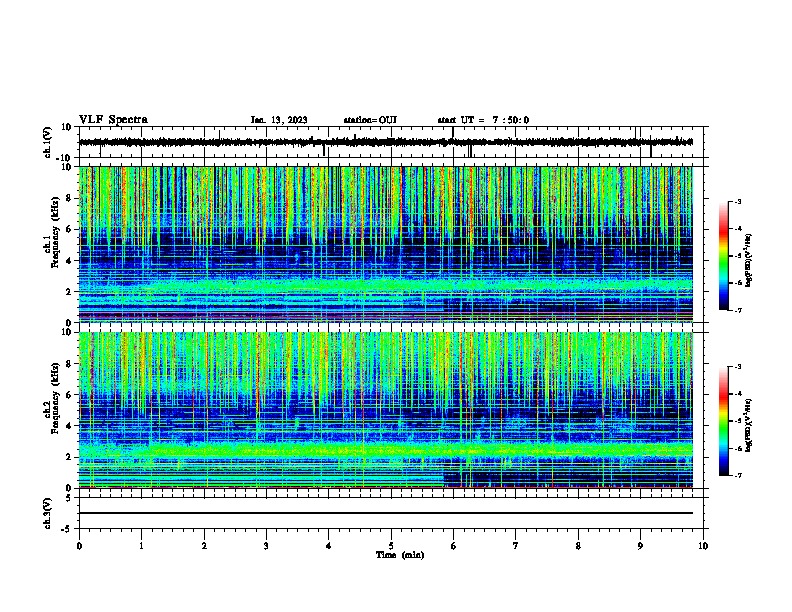Click the flat ch.3 voltage line
The width and height of the screenshot is (792, 612).
click(385, 513)
